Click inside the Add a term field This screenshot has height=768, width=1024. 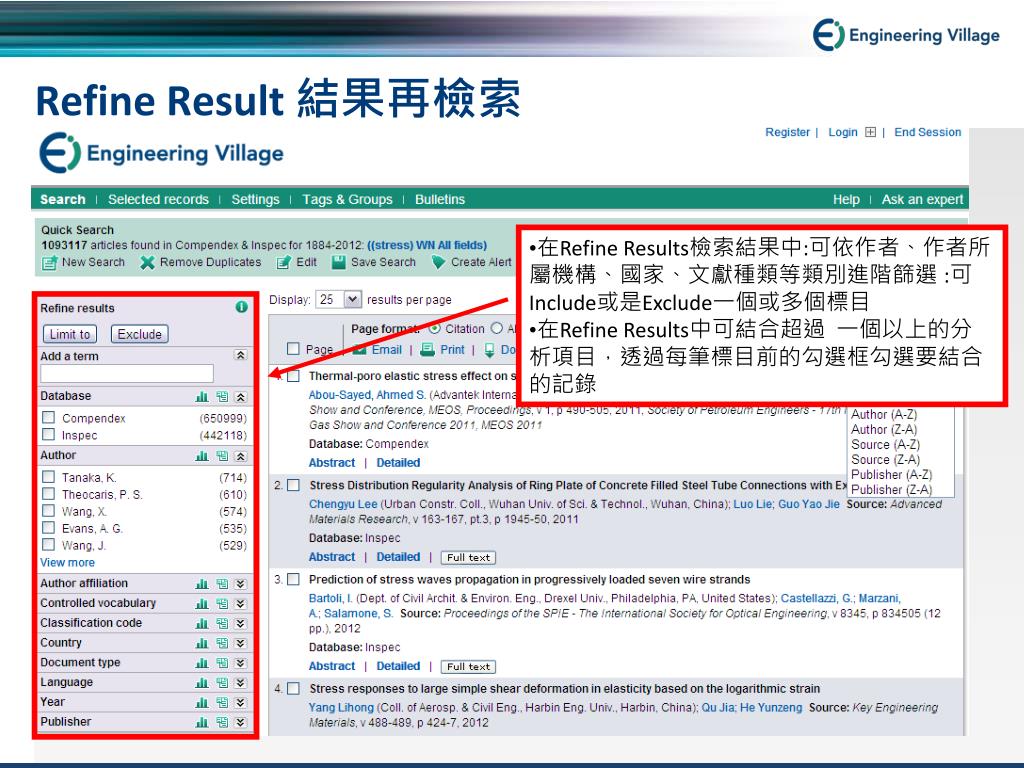[x=127, y=374]
